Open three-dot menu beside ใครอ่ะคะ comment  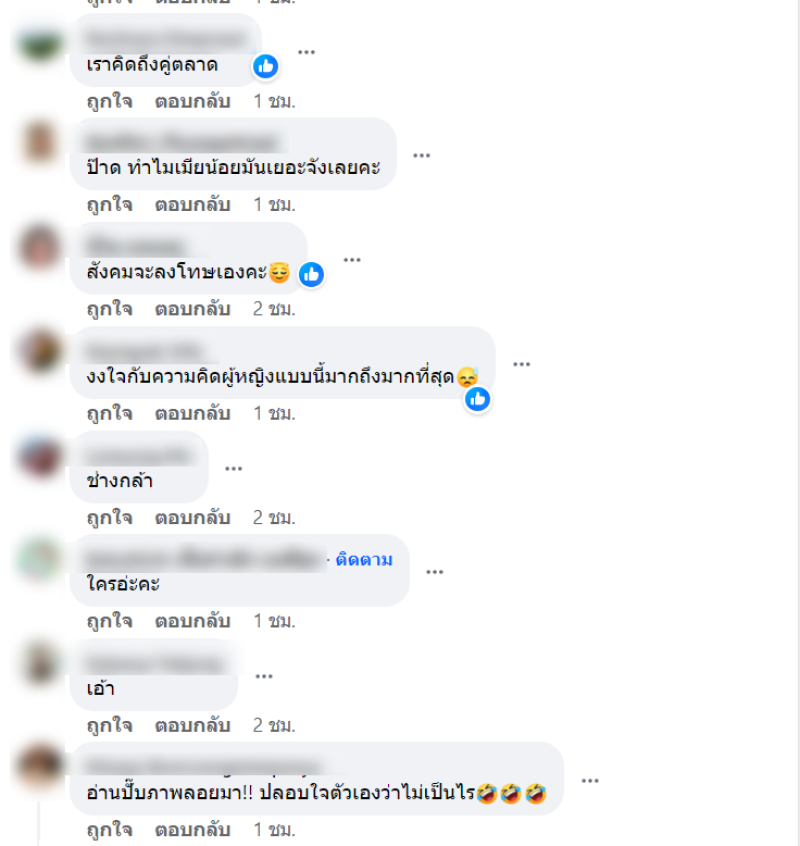tap(435, 572)
